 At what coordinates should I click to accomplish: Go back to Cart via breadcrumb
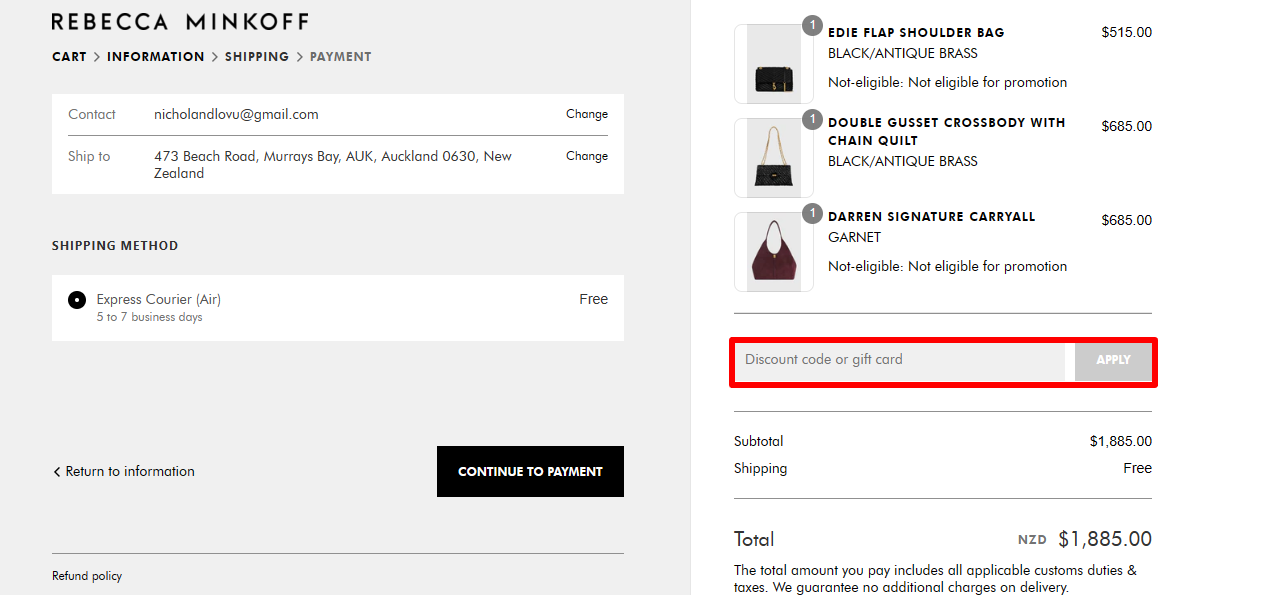(69, 56)
